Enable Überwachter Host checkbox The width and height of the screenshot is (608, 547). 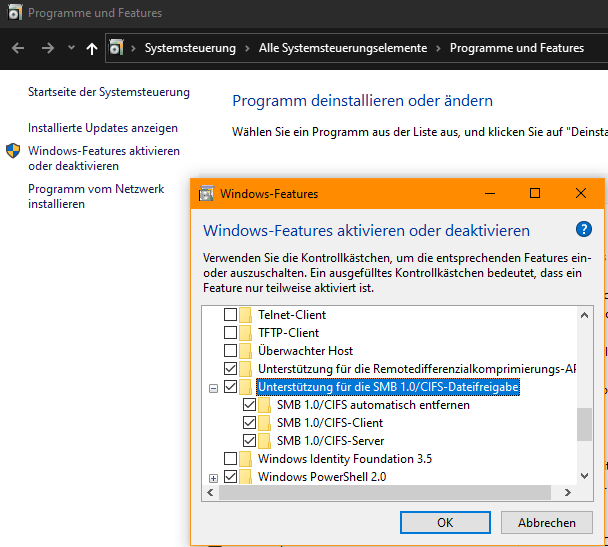(x=230, y=350)
